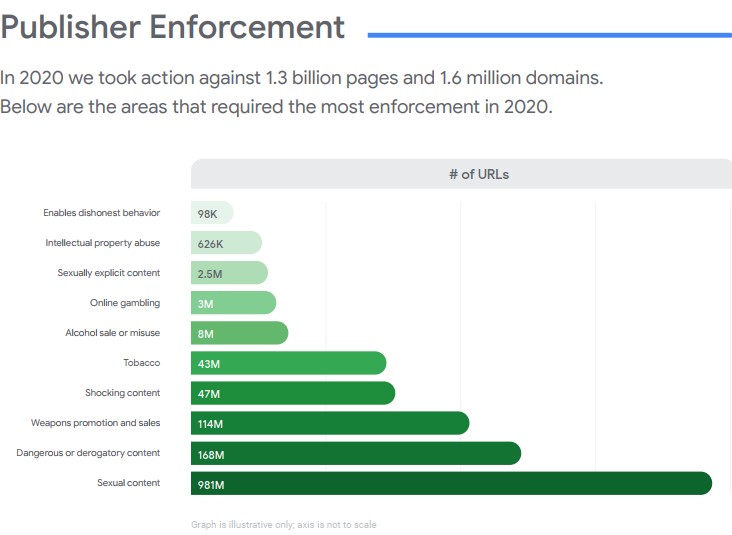The image size is (732, 535).
Task: Pick the 3M online gambling bar
Action: point(232,303)
